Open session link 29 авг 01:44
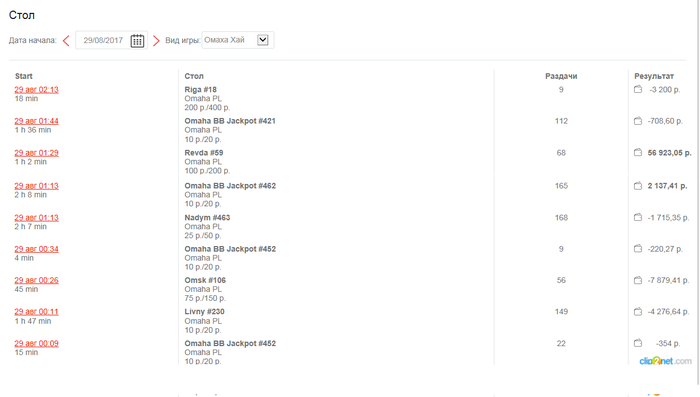Viewport: 700px width, 397px height. pyautogui.click(x=36, y=121)
